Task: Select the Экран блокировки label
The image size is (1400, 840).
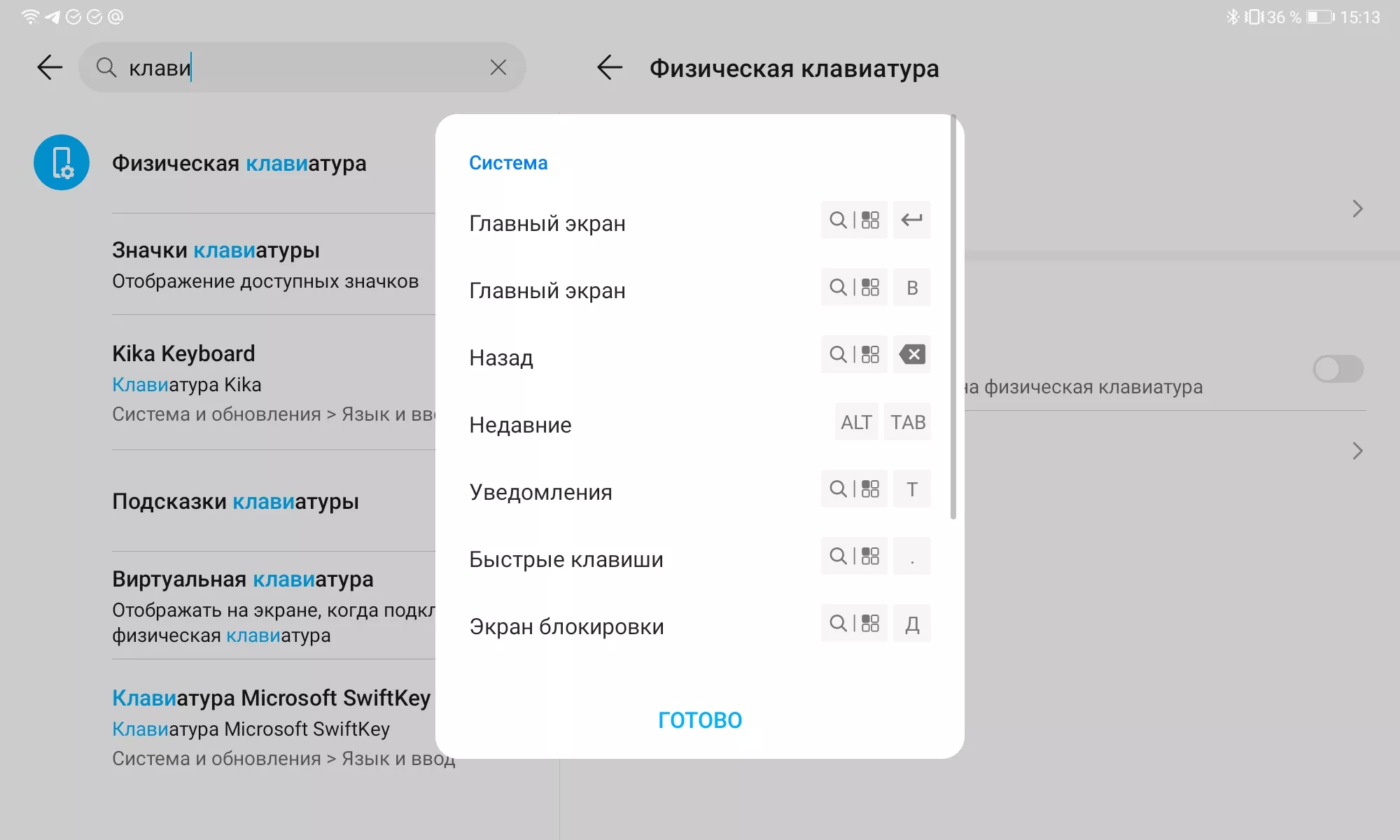Action: point(566,626)
